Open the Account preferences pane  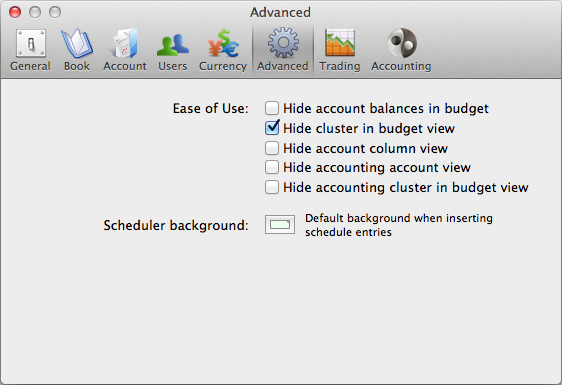(x=125, y=50)
